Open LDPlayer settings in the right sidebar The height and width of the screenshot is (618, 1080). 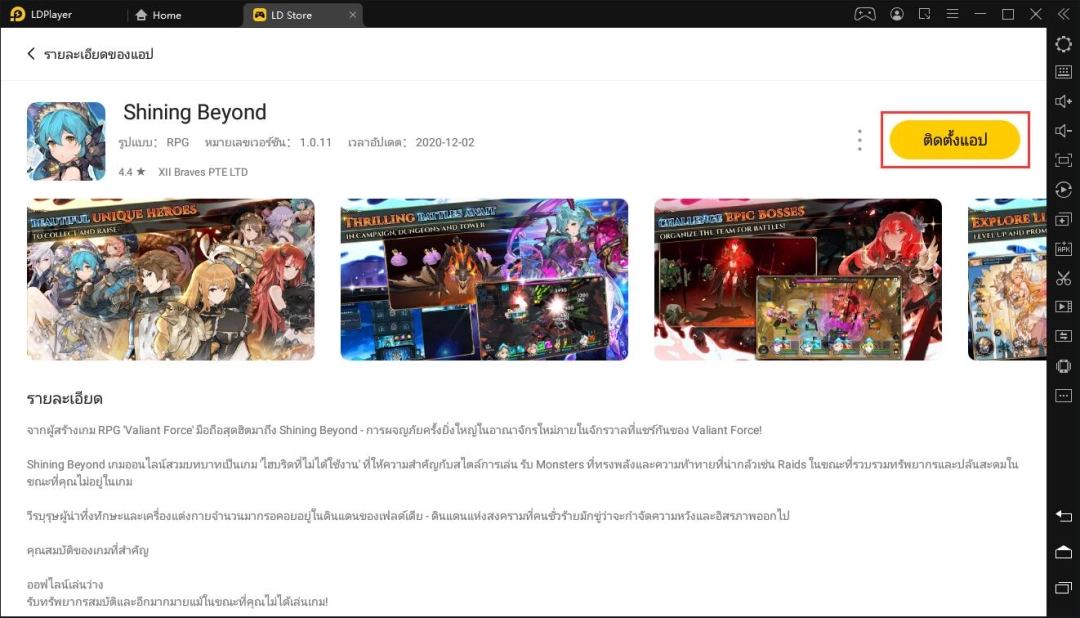[x=1063, y=44]
